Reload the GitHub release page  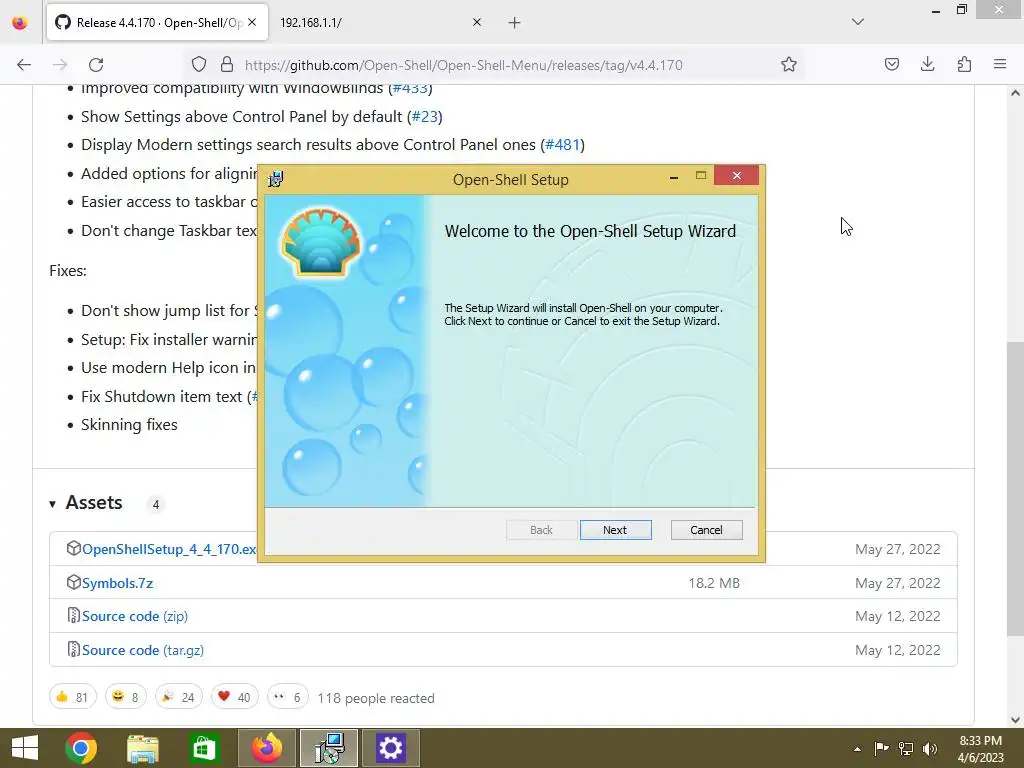tap(96, 65)
